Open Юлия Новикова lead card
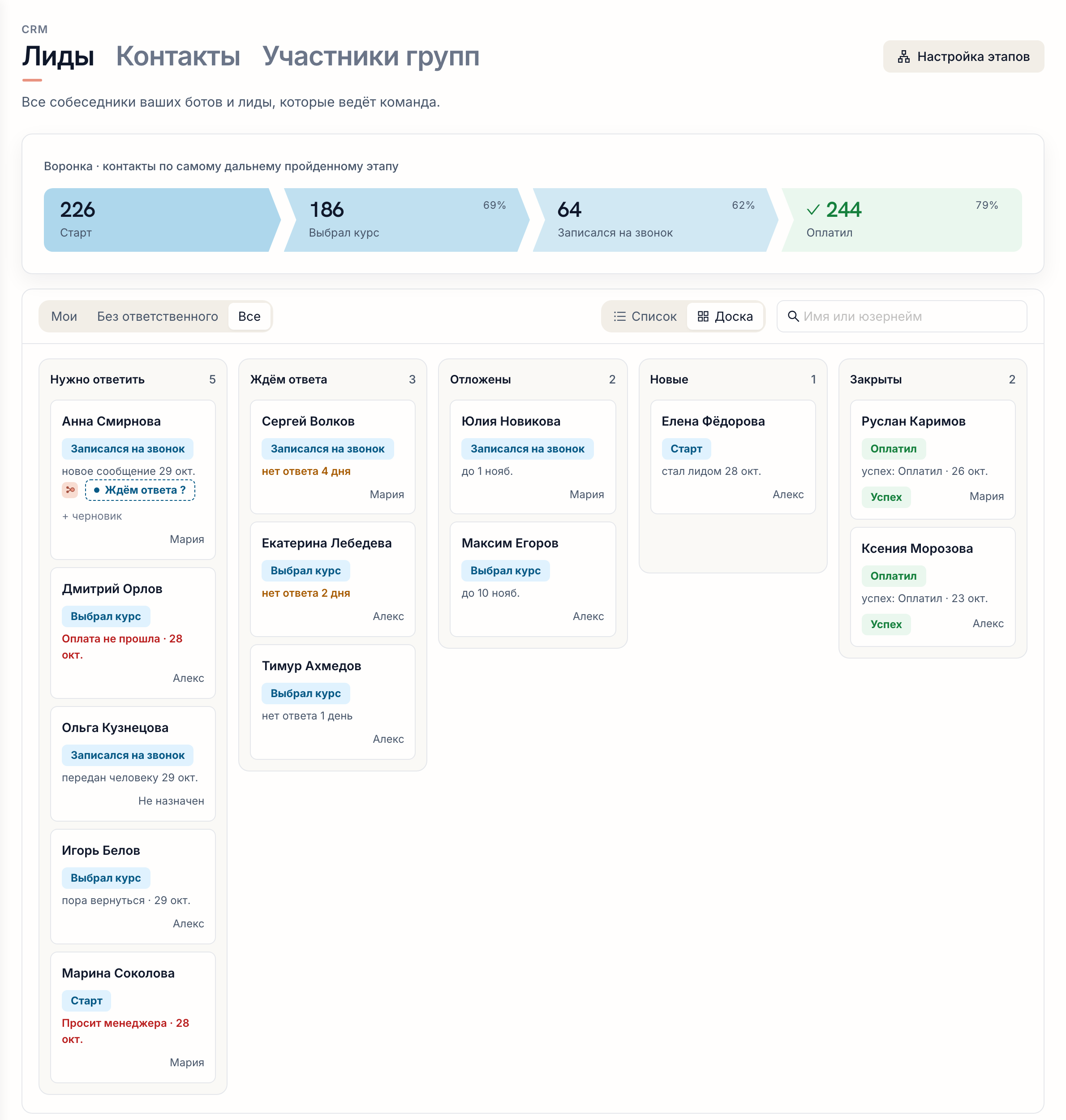Screen dimensions: 1066x1120 click(x=533, y=457)
